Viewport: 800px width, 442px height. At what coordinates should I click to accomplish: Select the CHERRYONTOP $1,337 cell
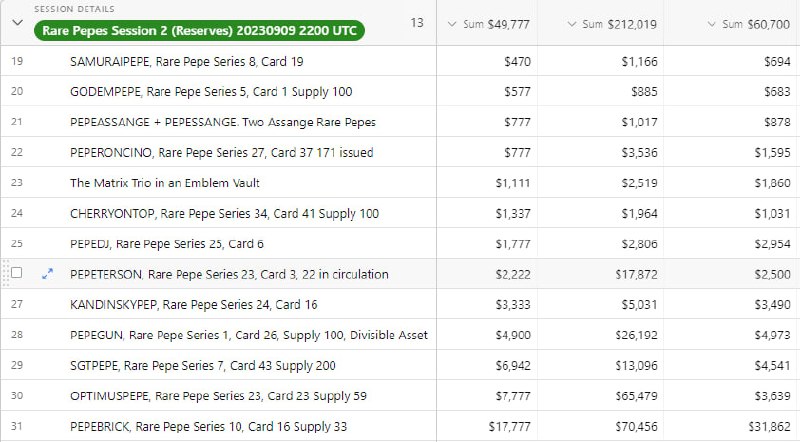487,213
